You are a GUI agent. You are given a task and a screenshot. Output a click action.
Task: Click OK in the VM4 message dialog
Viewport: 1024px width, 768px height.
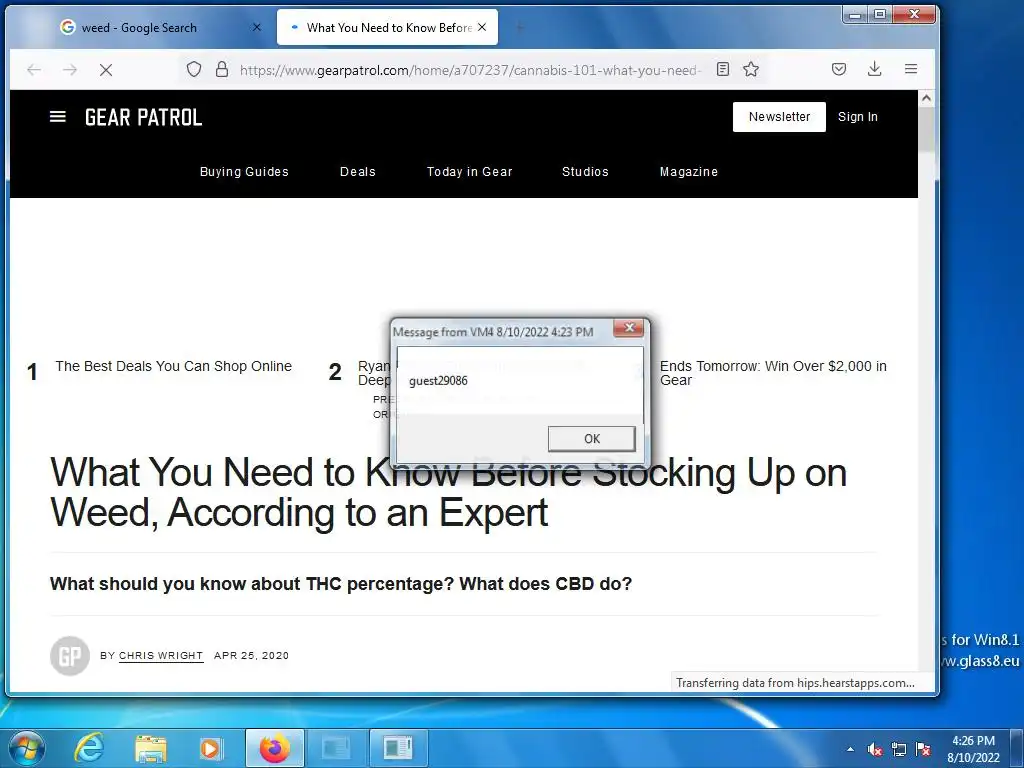tap(592, 439)
